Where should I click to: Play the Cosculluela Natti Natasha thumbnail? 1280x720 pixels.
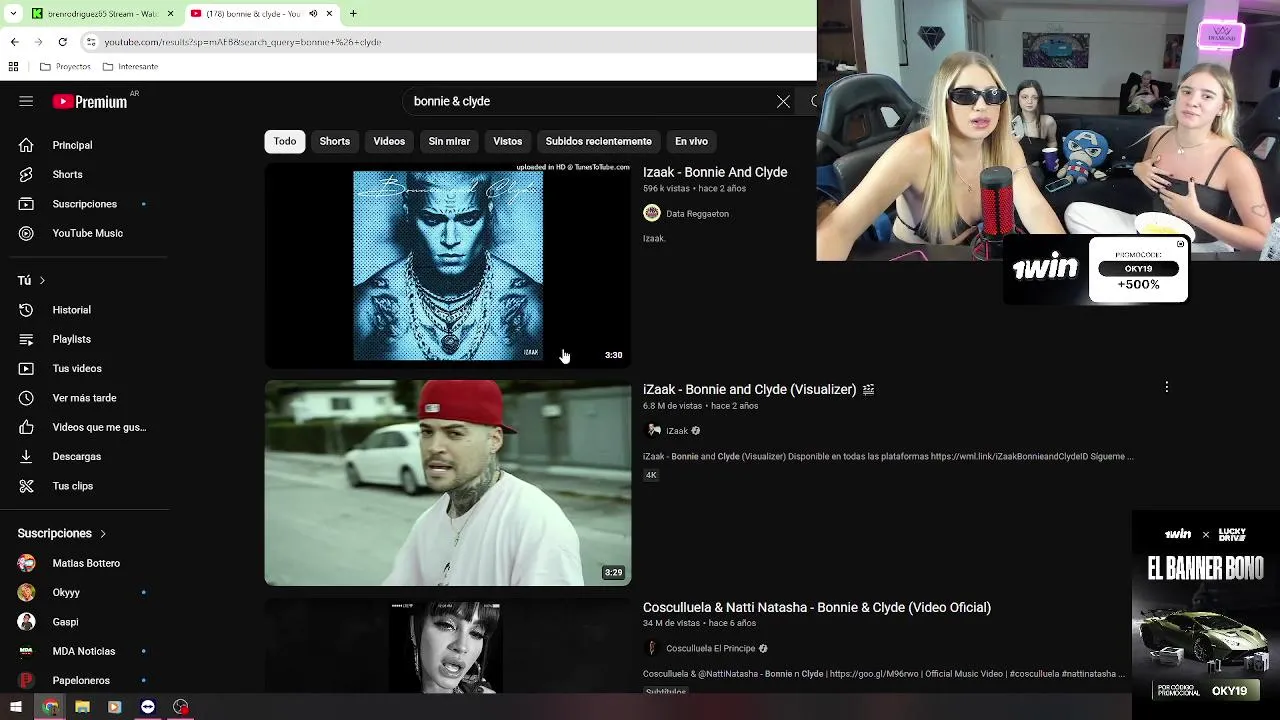click(448, 646)
